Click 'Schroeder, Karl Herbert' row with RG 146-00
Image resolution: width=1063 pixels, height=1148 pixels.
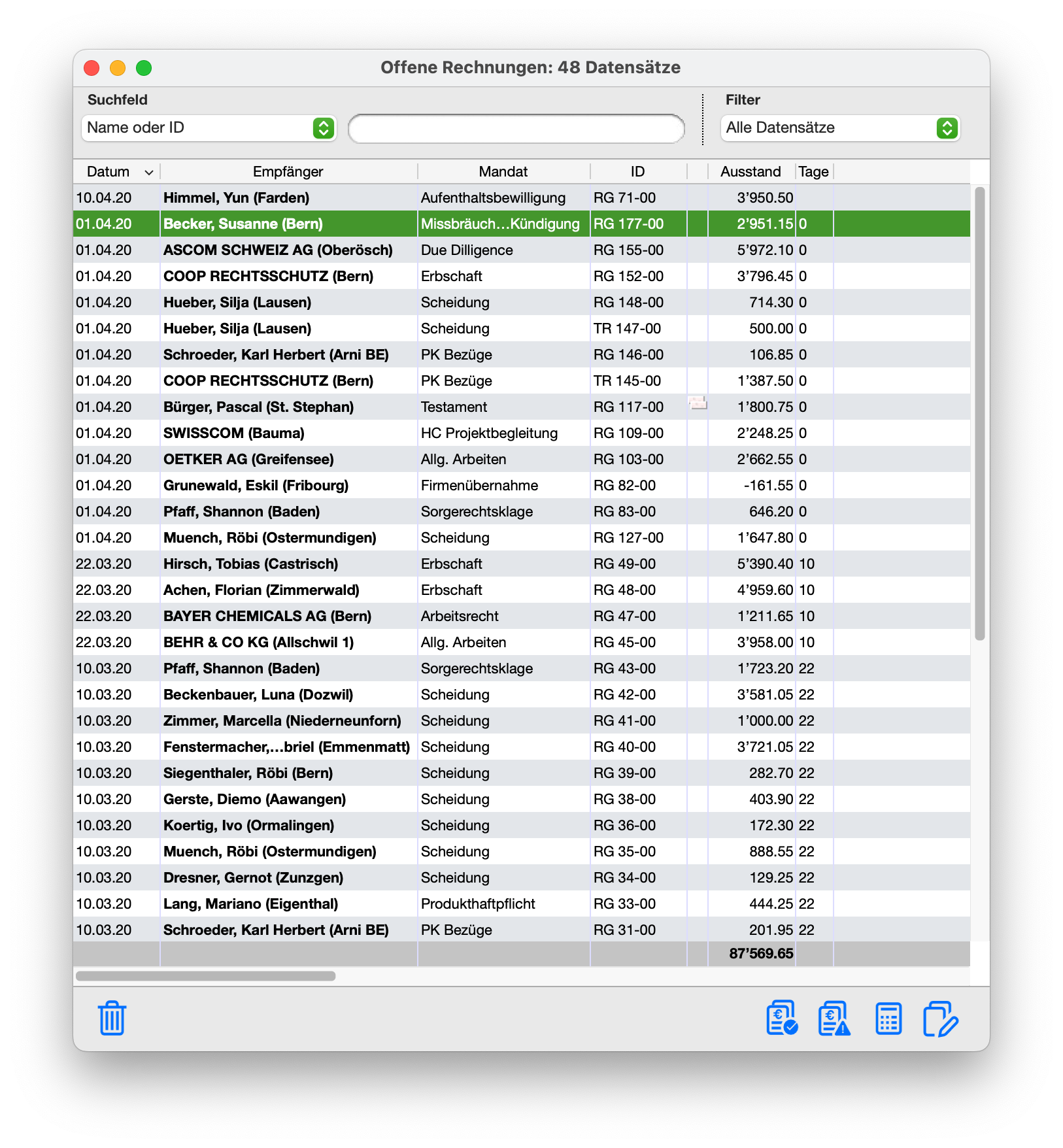click(522, 354)
